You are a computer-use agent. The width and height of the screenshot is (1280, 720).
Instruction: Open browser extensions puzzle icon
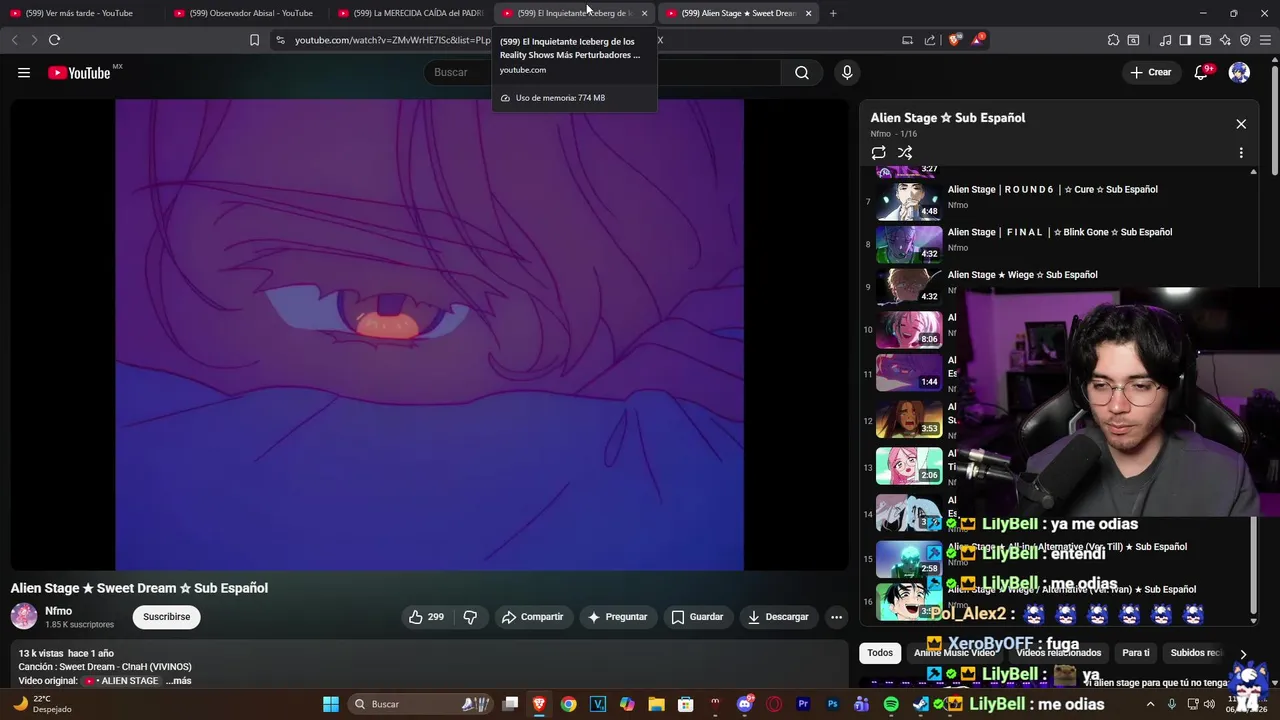tap(1113, 40)
